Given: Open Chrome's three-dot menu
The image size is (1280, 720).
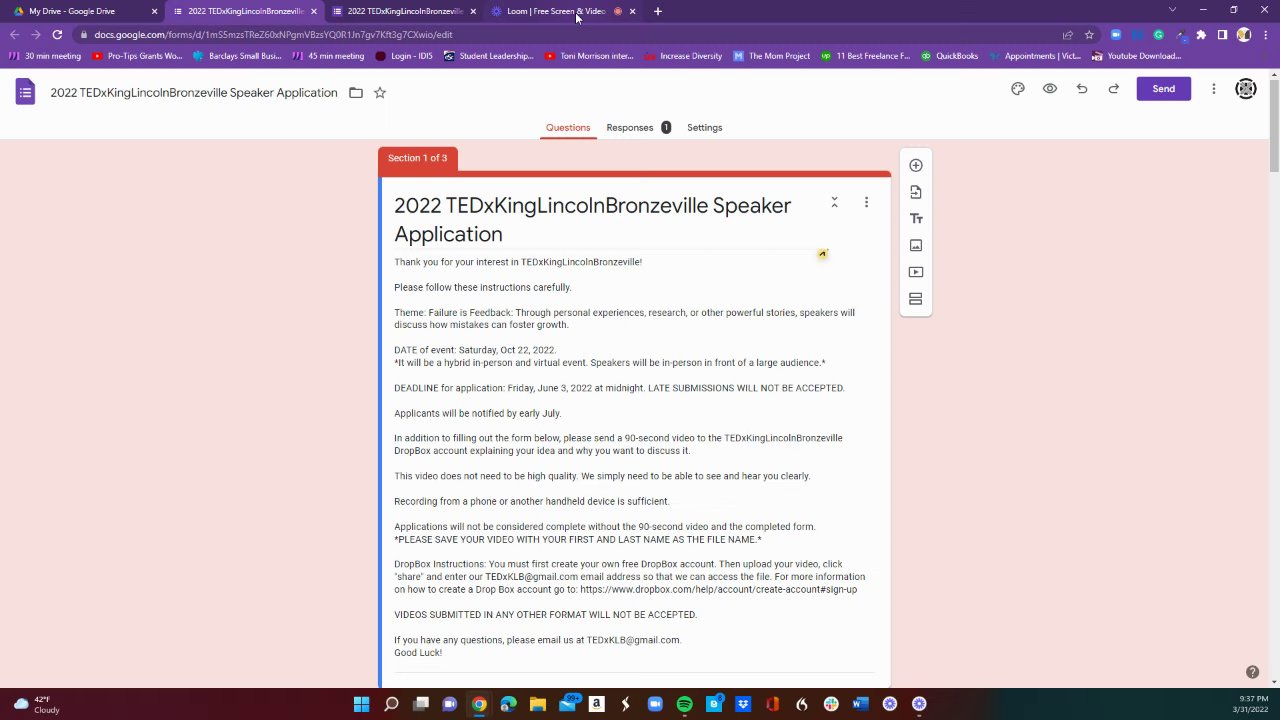Looking at the screenshot, I should [1264, 35].
